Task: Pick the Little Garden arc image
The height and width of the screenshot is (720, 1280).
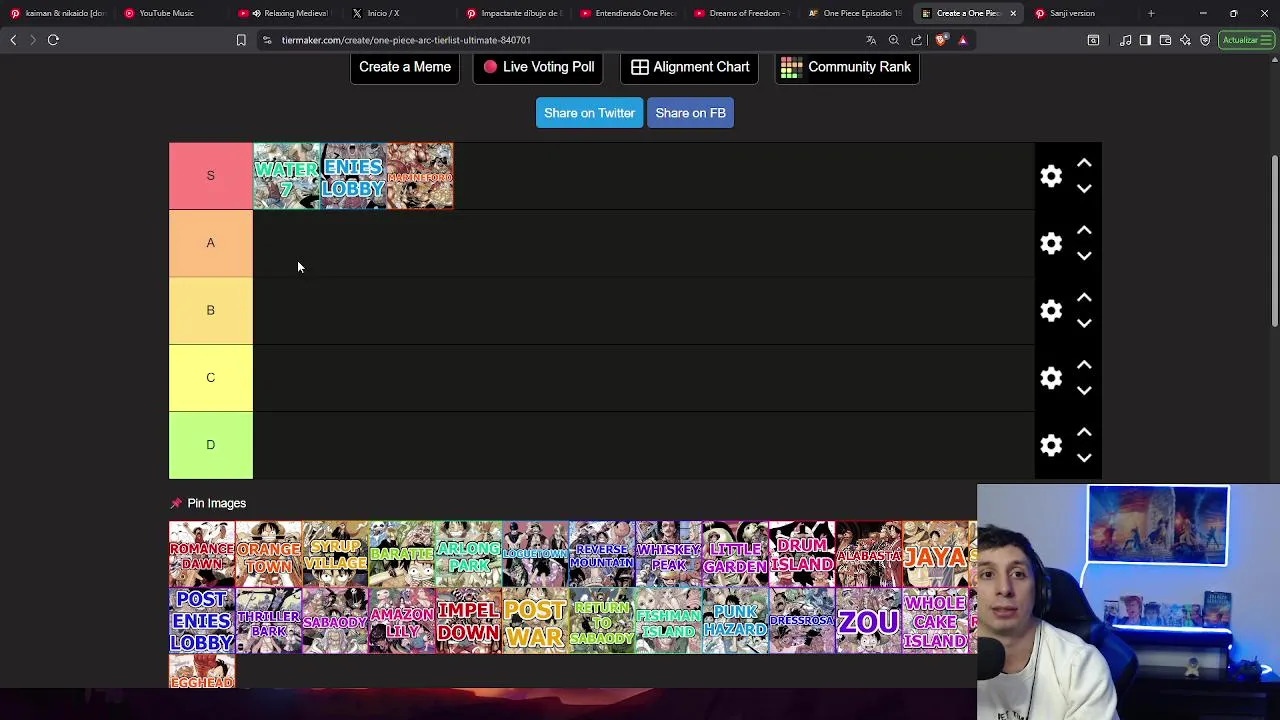Action: 735,553
